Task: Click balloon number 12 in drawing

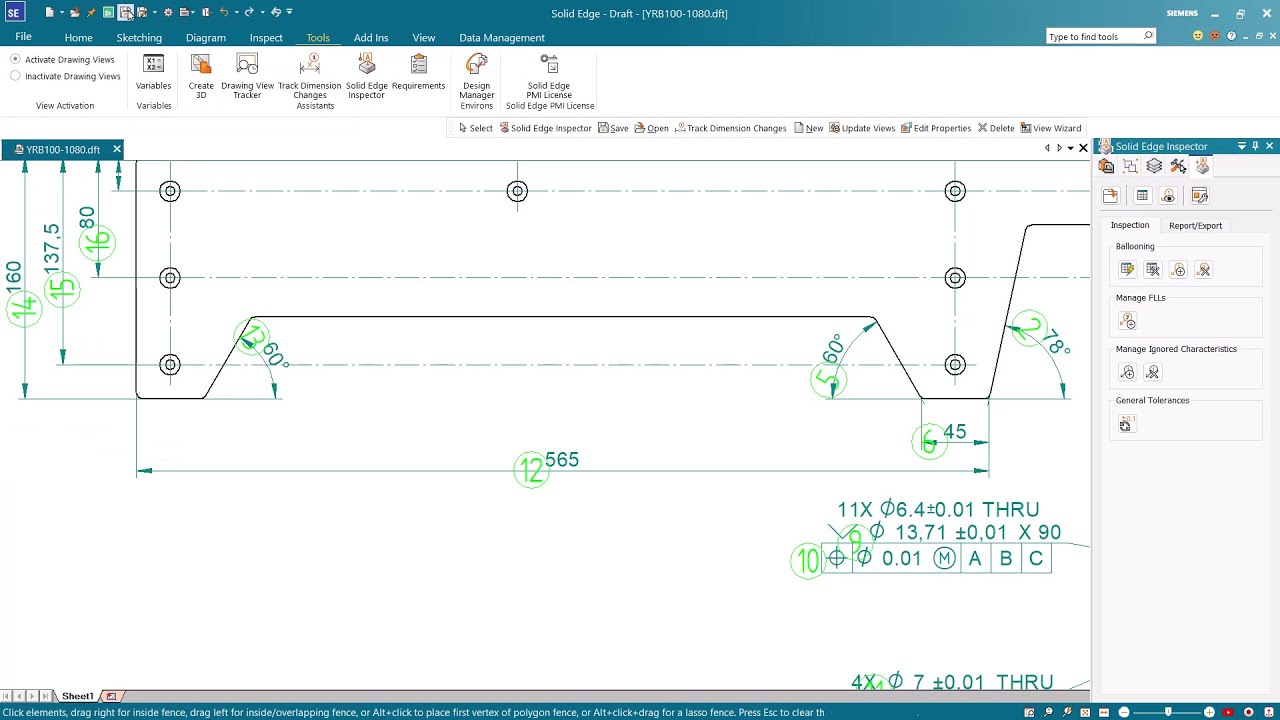Action: 531,469
